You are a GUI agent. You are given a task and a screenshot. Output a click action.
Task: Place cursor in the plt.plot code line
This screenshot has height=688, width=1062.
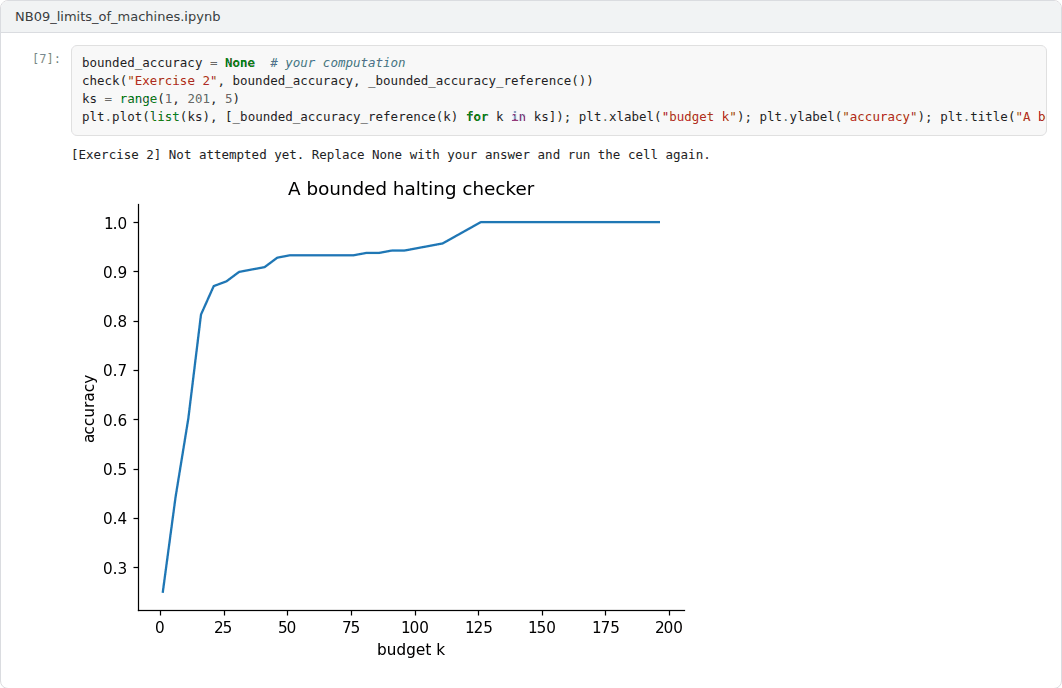(x=564, y=116)
